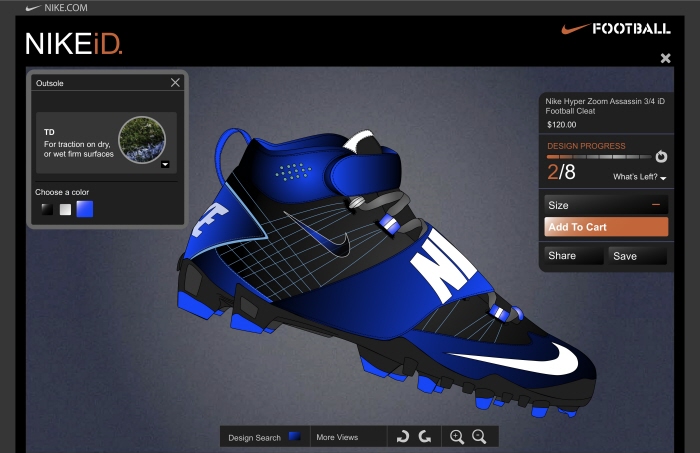Add the cleat to the cart
The image size is (700, 453).
[606, 227]
